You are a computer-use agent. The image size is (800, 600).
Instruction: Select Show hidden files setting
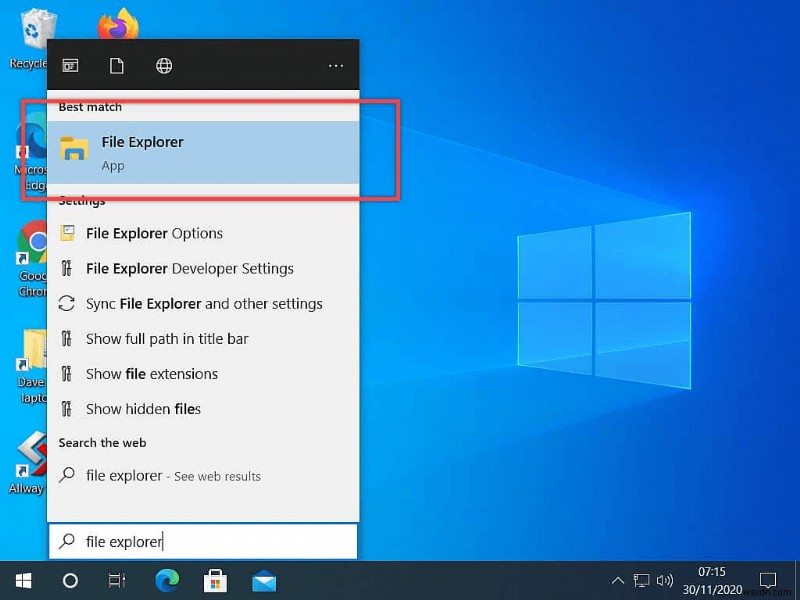click(143, 408)
